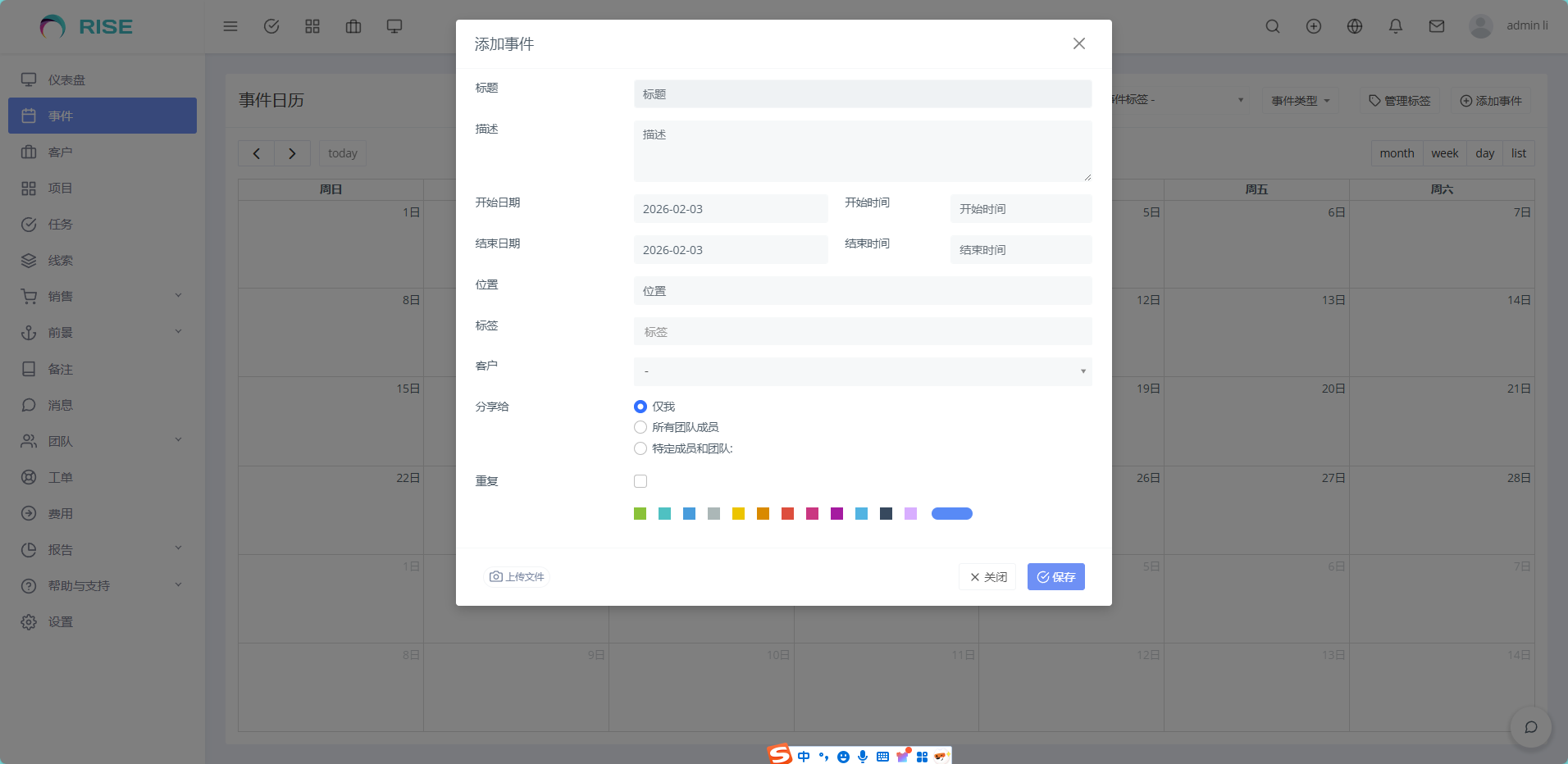Image resolution: width=1568 pixels, height=764 pixels.
Task: Click the search magnifier icon in header
Action: (x=1273, y=26)
